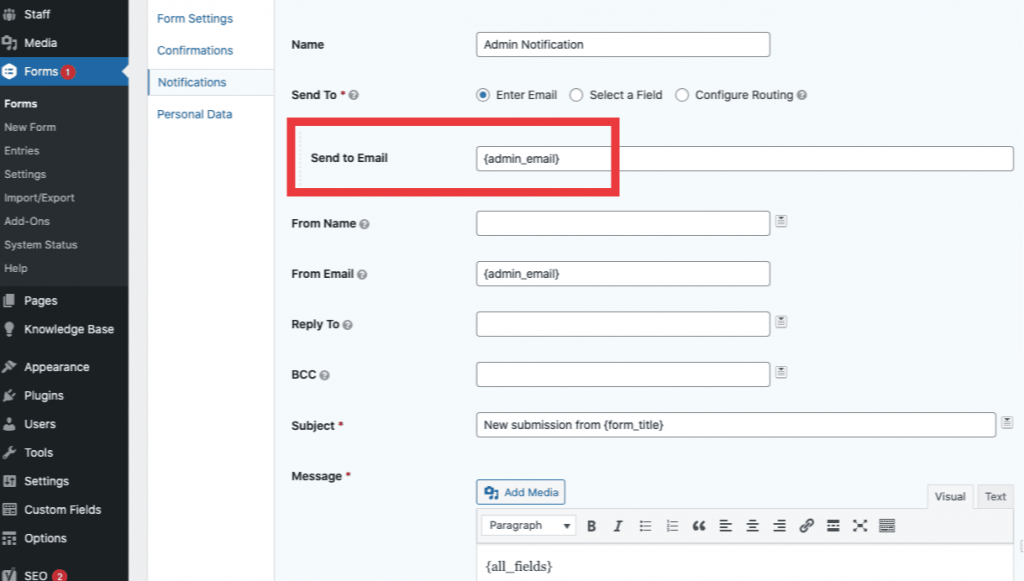Open the Paragraph format dropdown

(529, 526)
